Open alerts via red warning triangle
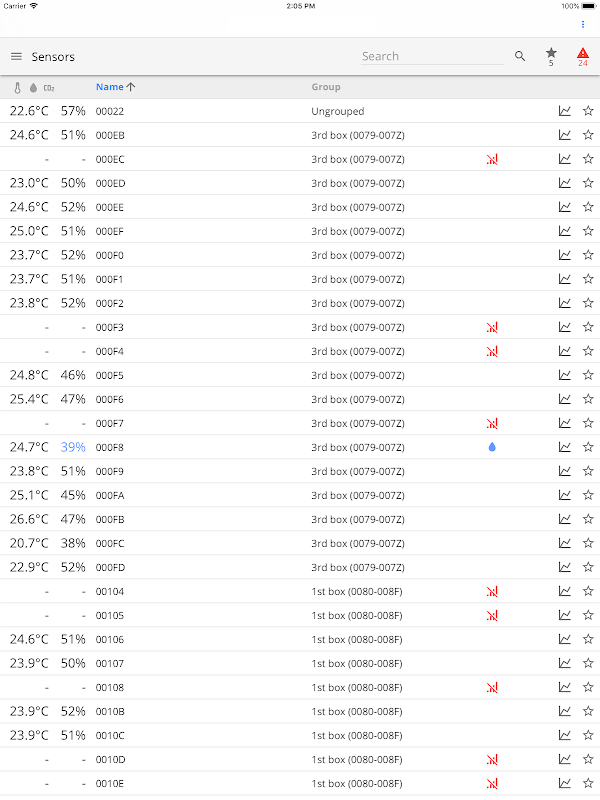This screenshot has width=600, height=800. (x=583, y=54)
